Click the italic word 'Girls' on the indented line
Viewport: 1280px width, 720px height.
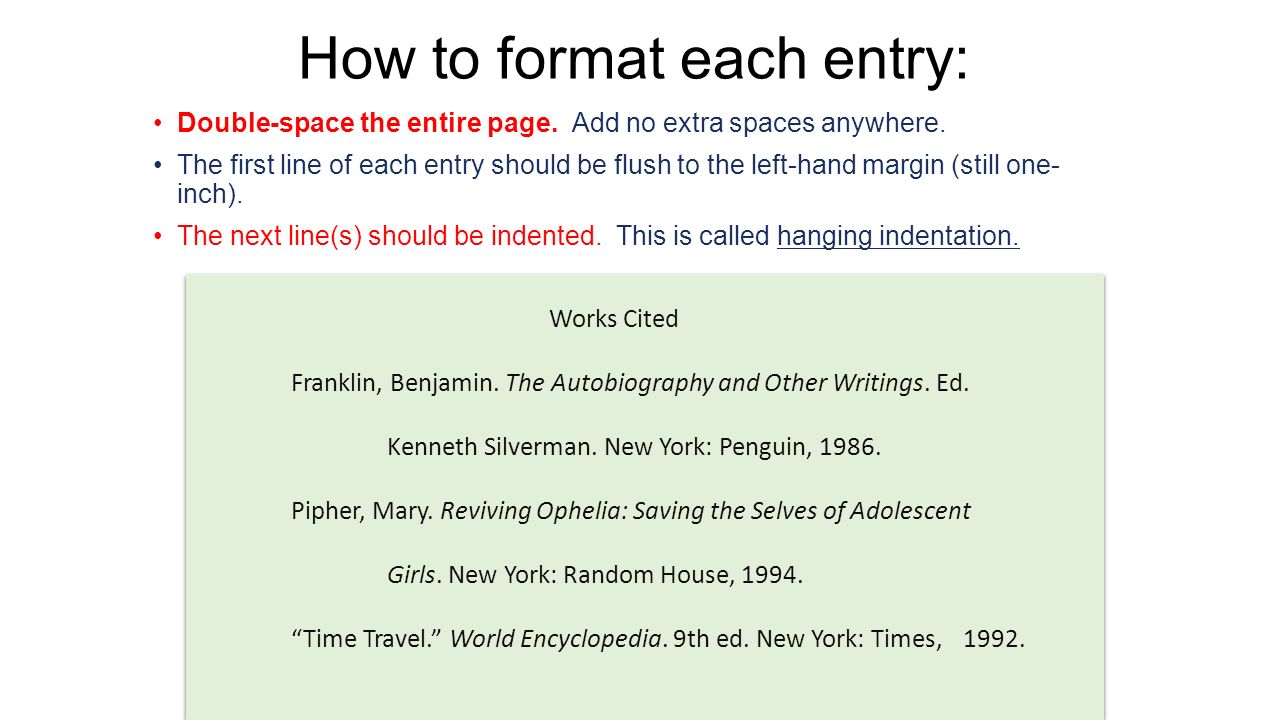coord(411,575)
